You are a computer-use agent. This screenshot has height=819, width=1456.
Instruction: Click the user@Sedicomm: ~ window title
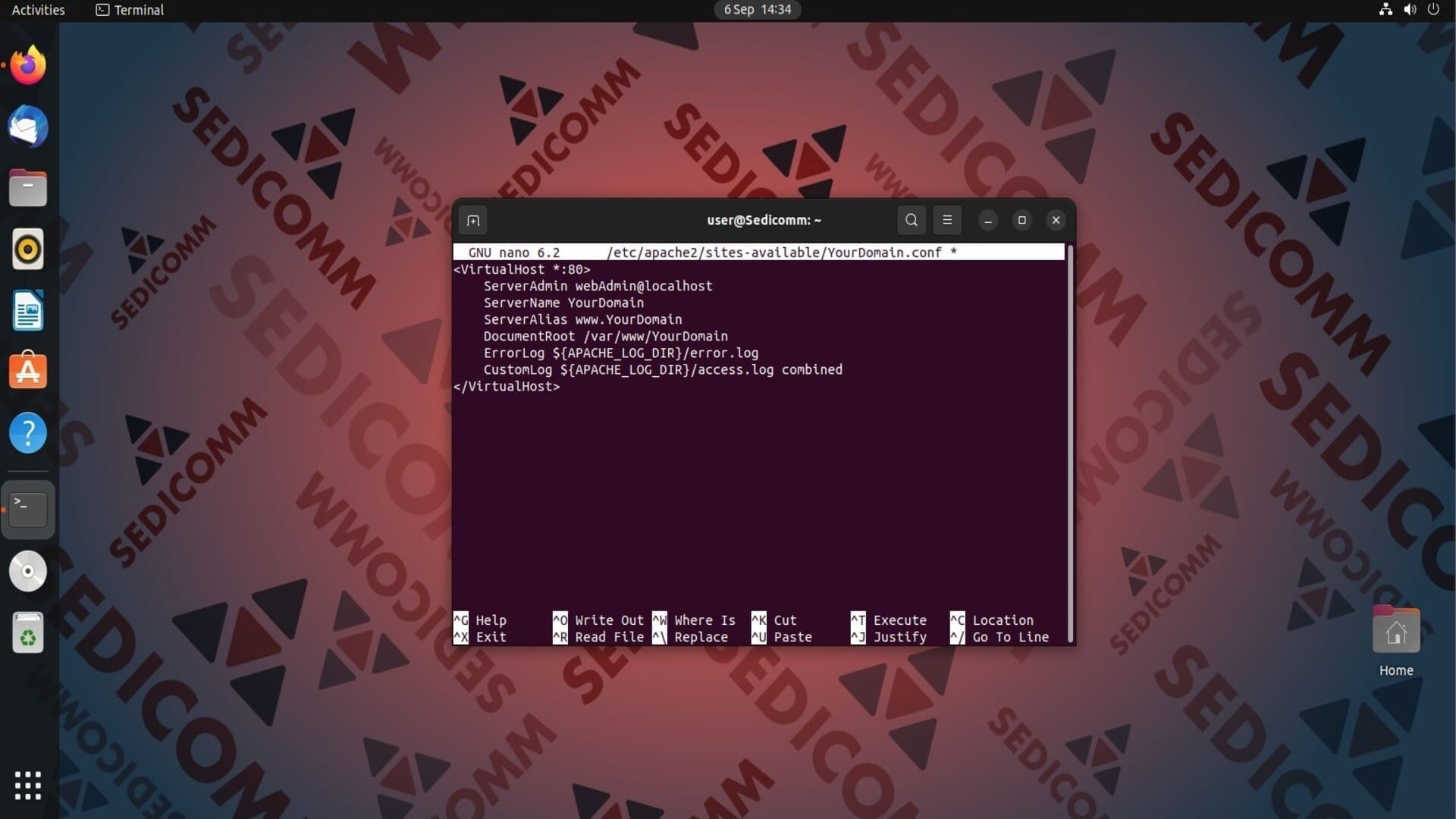[764, 220]
